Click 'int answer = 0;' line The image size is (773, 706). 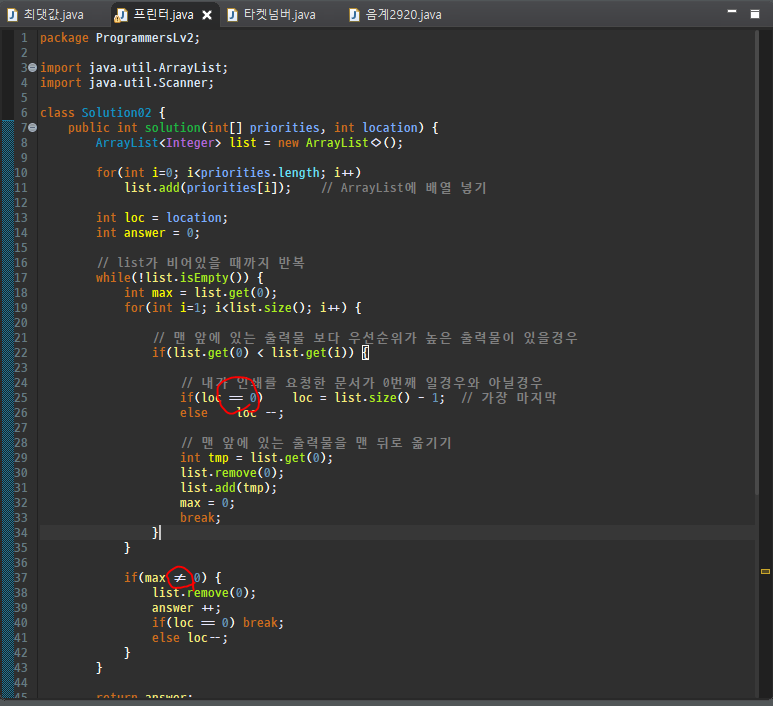tap(148, 233)
